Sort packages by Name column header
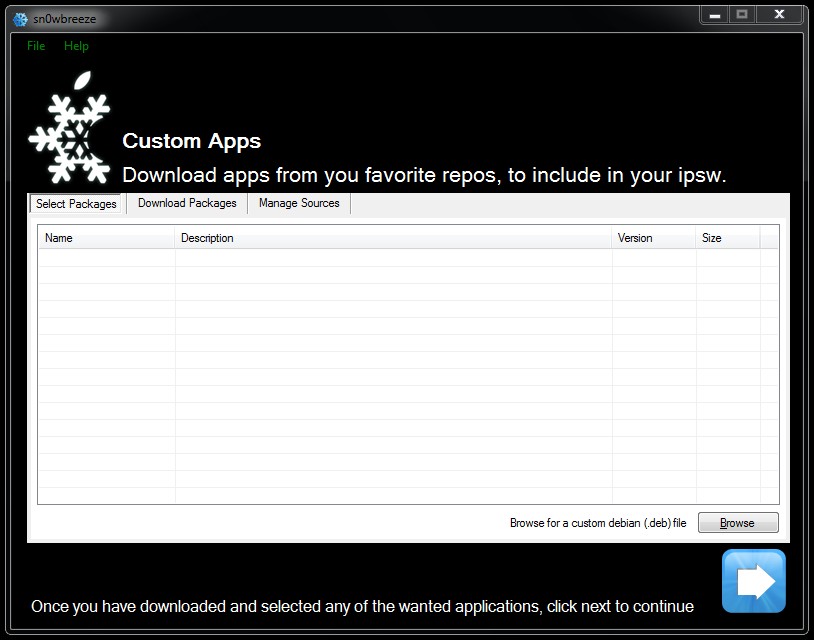 click(x=106, y=238)
